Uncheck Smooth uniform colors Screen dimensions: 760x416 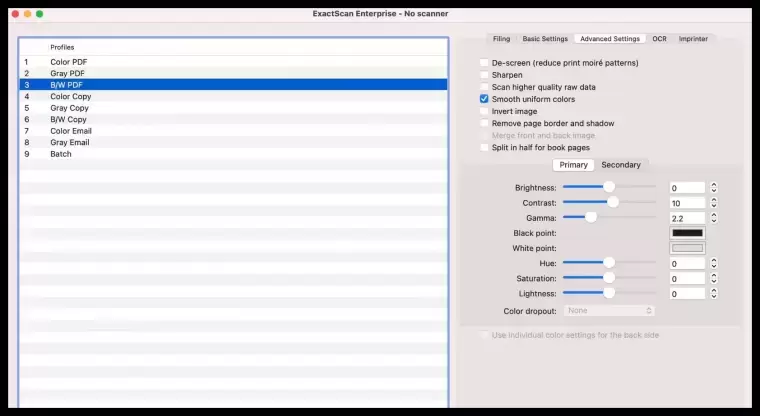click(484, 99)
